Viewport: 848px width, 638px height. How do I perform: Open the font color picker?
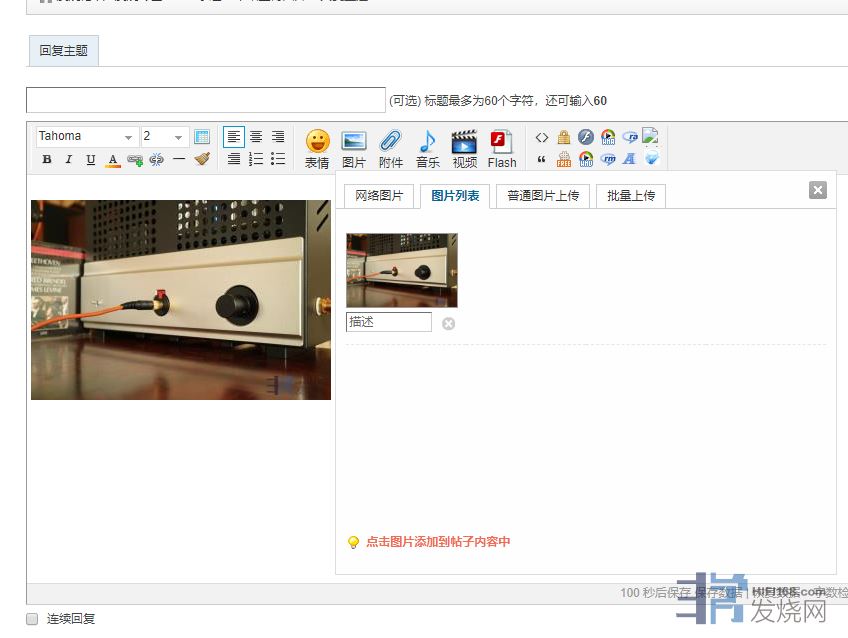coord(113,160)
